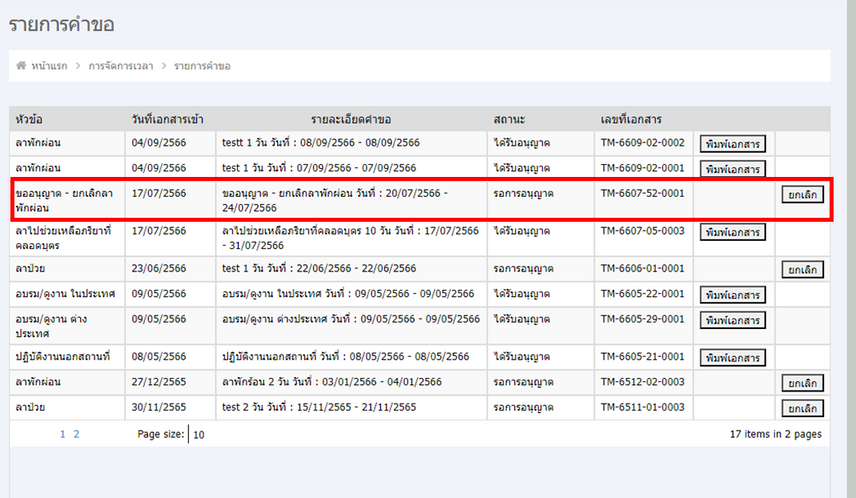Sort by หัวข้อ column header
This screenshot has width=856, height=498.
(x=30, y=119)
